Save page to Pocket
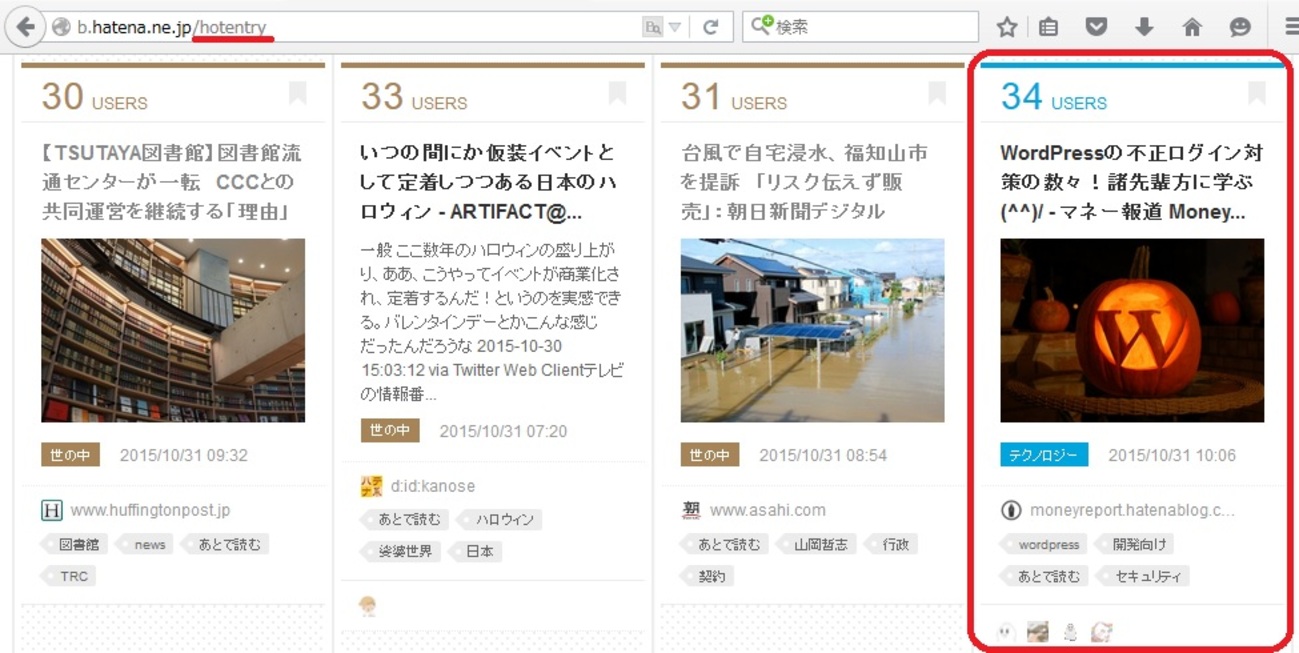Image resolution: width=1299 pixels, height=653 pixels. tap(1096, 28)
